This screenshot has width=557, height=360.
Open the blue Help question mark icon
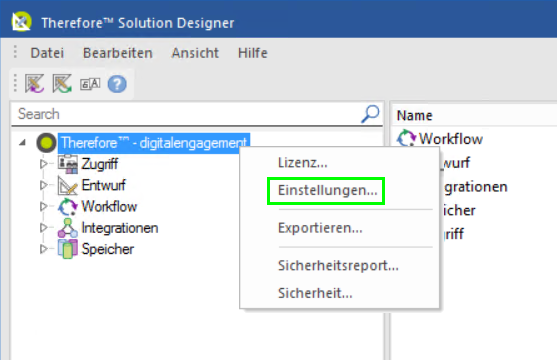117,84
